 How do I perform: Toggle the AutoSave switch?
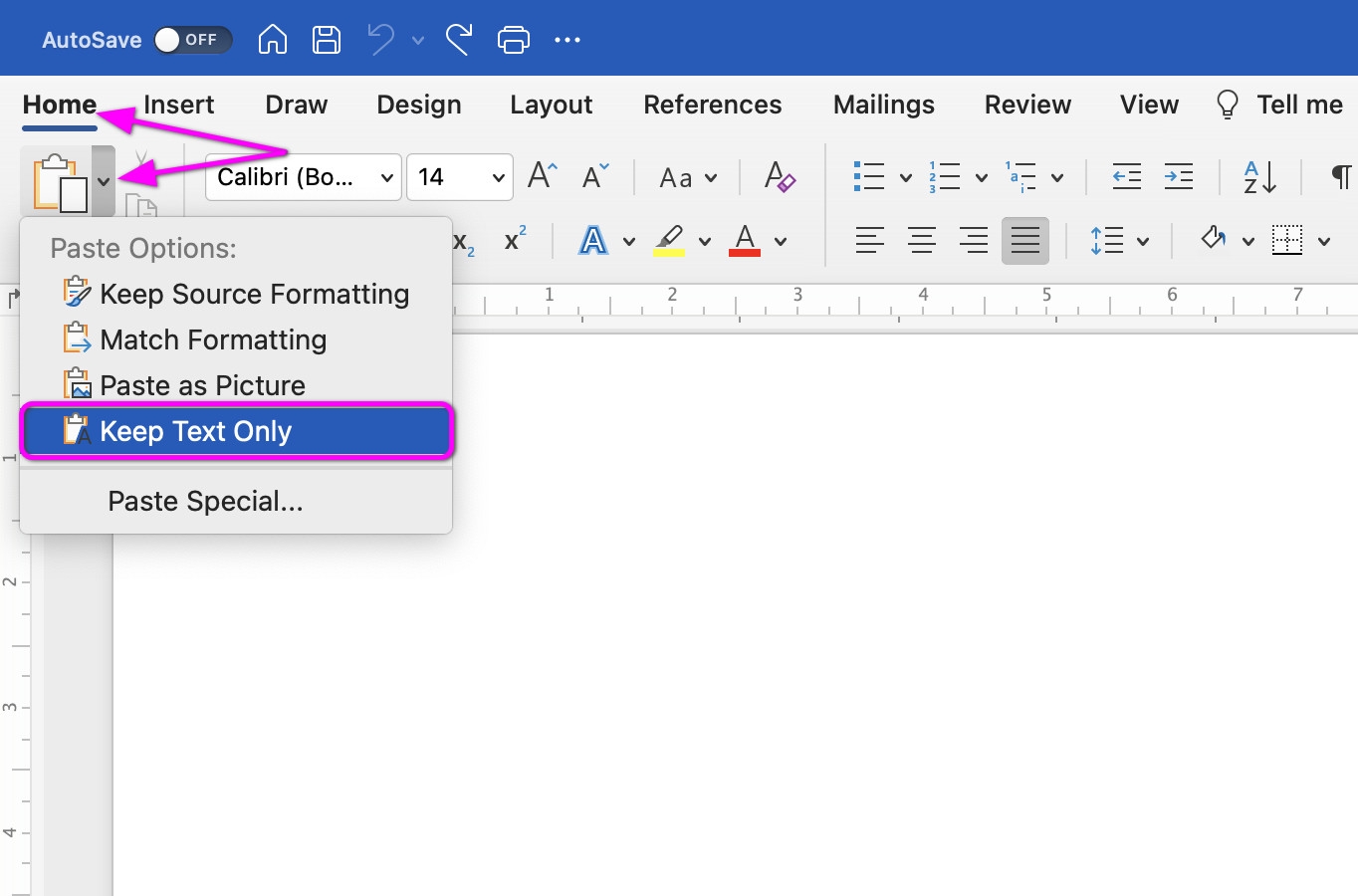point(192,40)
